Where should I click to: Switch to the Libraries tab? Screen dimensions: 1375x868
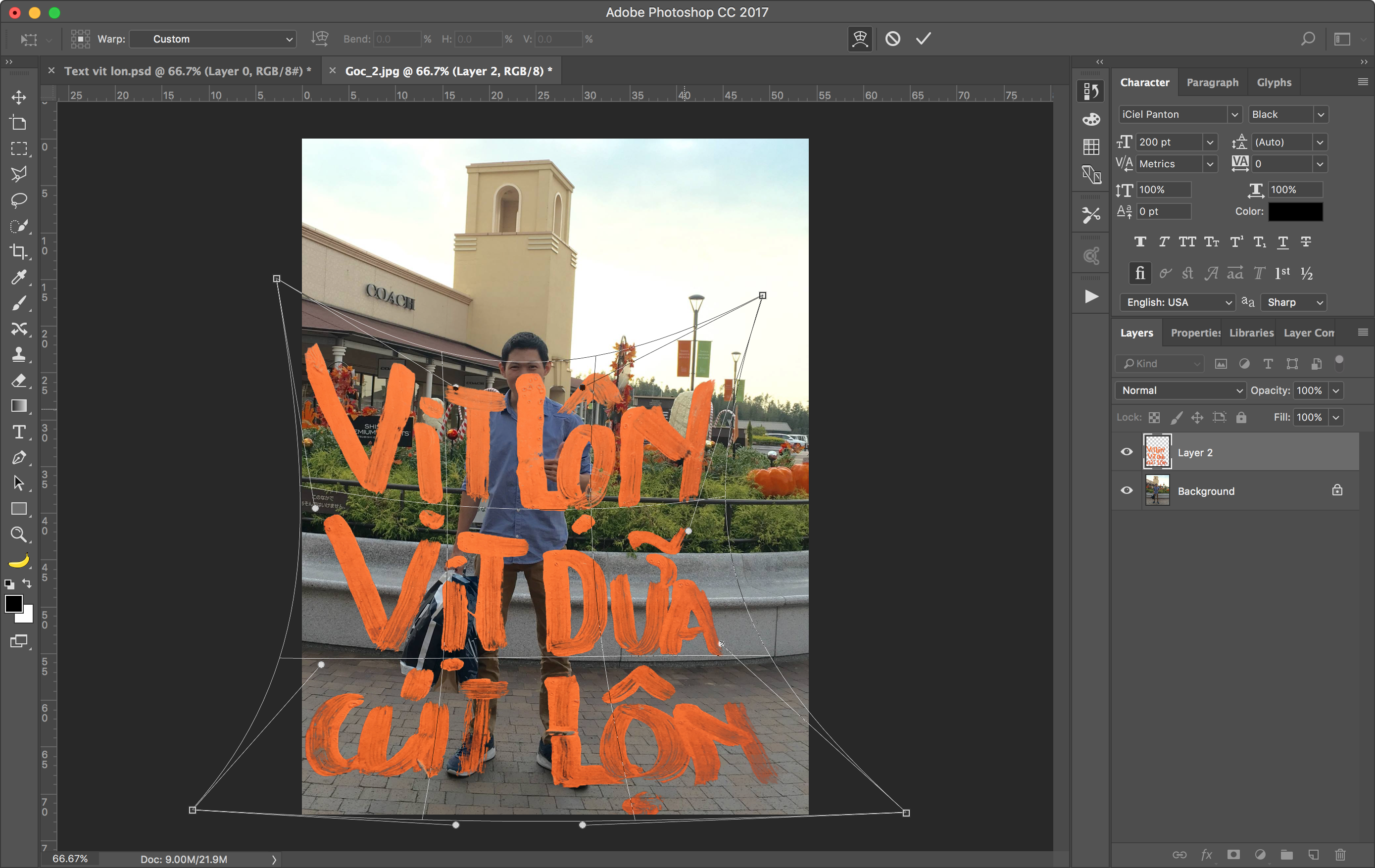click(x=1251, y=333)
